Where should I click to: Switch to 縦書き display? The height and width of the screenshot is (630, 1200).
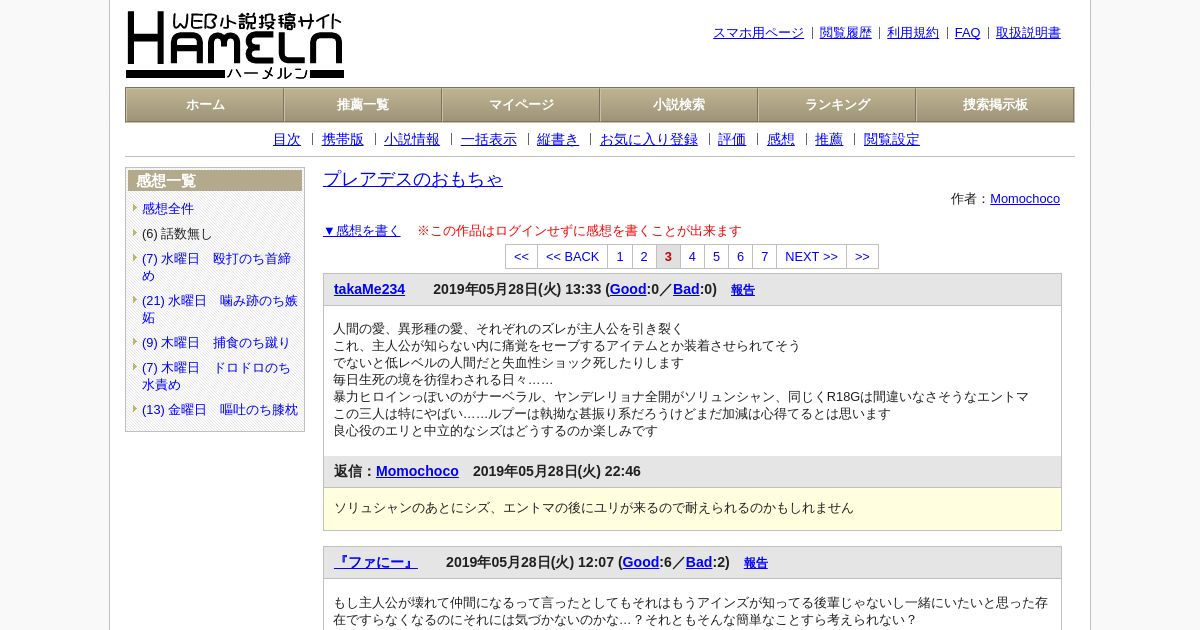click(x=558, y=140)
